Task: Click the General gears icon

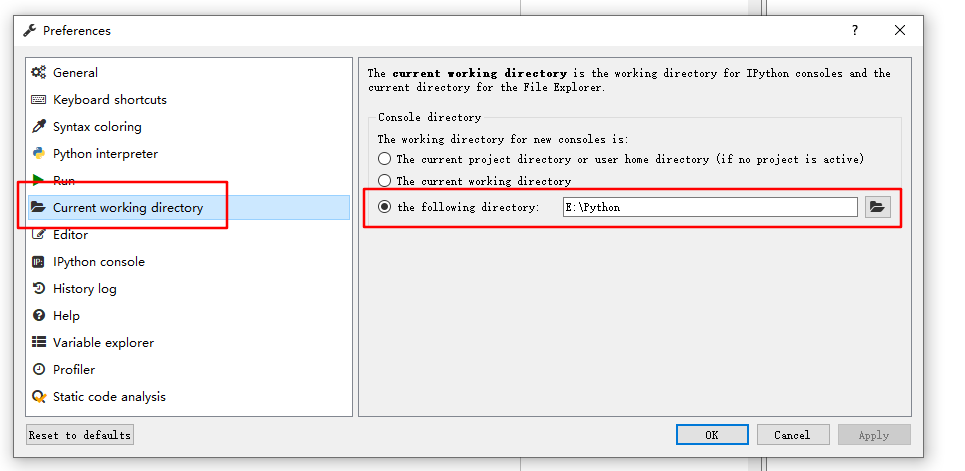Action: click(39, 72)
